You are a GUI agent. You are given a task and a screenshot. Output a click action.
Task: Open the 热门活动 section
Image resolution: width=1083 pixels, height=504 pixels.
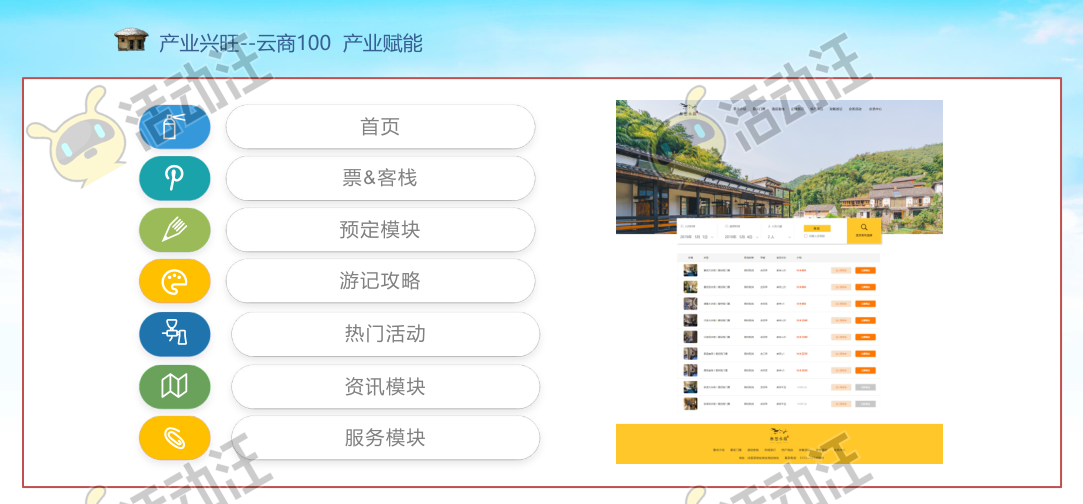coord(385,334)
